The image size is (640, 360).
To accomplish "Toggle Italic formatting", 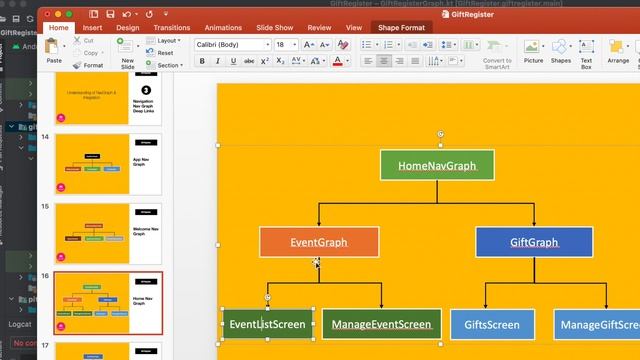I will pos(218,61).
